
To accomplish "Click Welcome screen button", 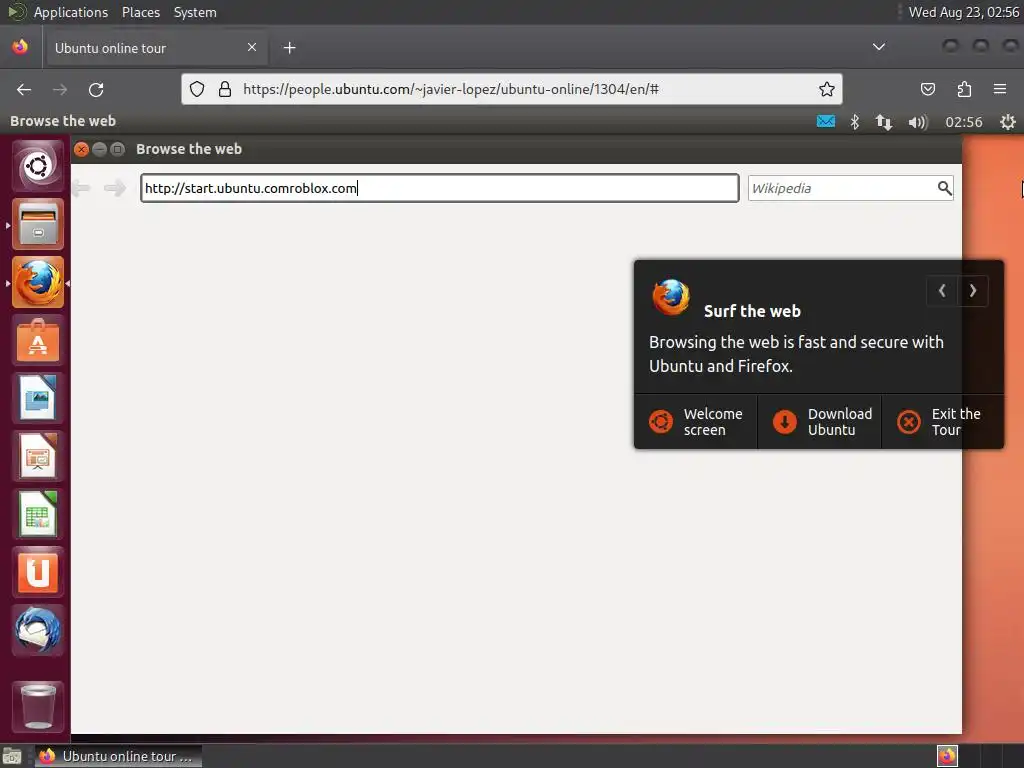I will (696, 422).
